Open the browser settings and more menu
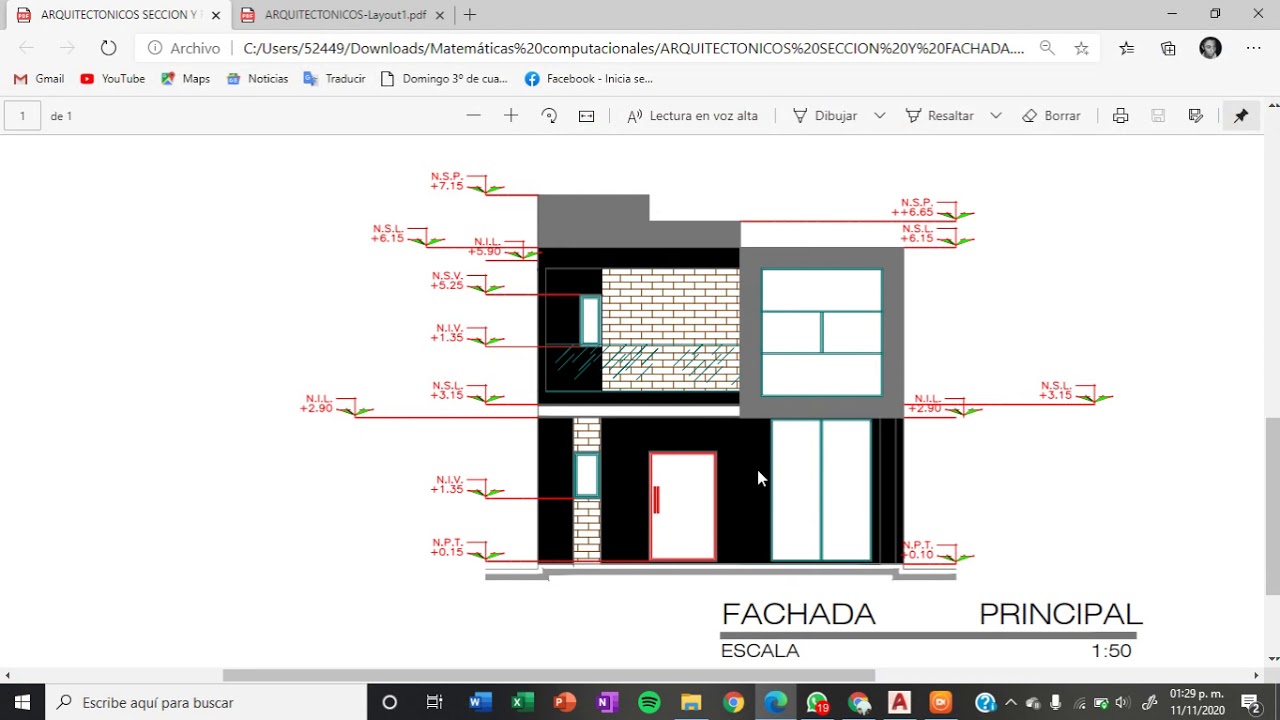The image size is (1280, 720). [x=1253, y=48]
